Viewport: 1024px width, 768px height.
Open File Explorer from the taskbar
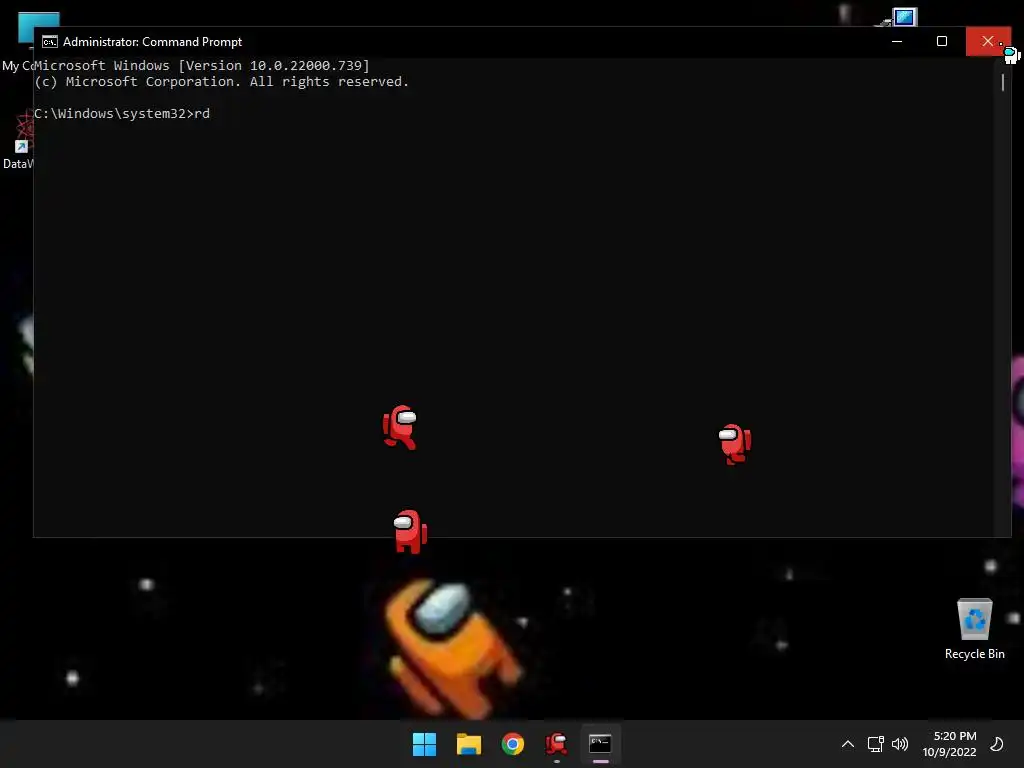(x=469, y=744)
